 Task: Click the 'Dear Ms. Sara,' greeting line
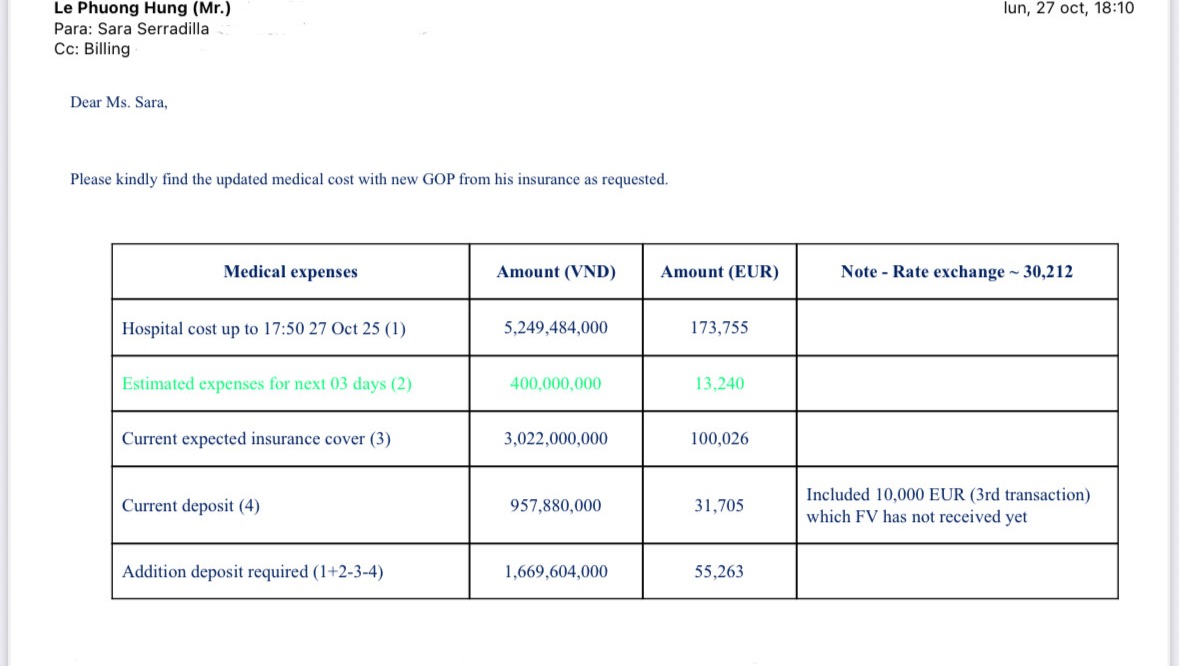tap(119, 102)
